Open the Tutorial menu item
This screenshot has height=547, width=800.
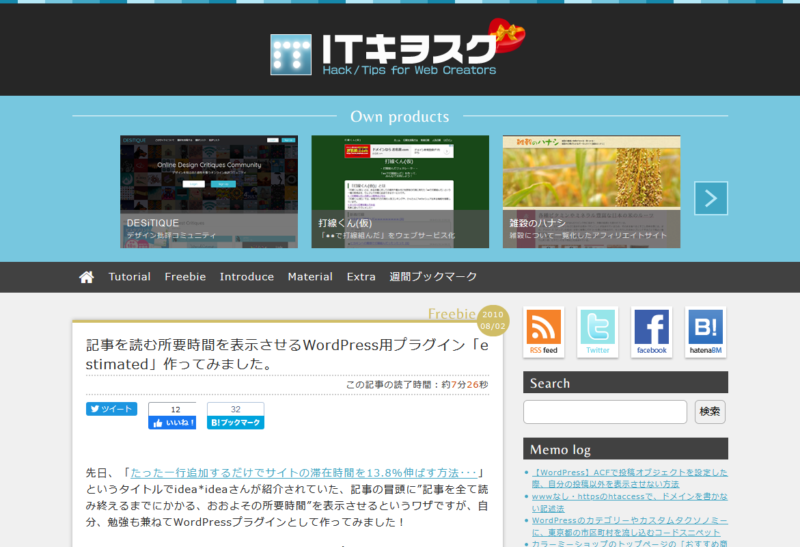(x=129, y=277)
